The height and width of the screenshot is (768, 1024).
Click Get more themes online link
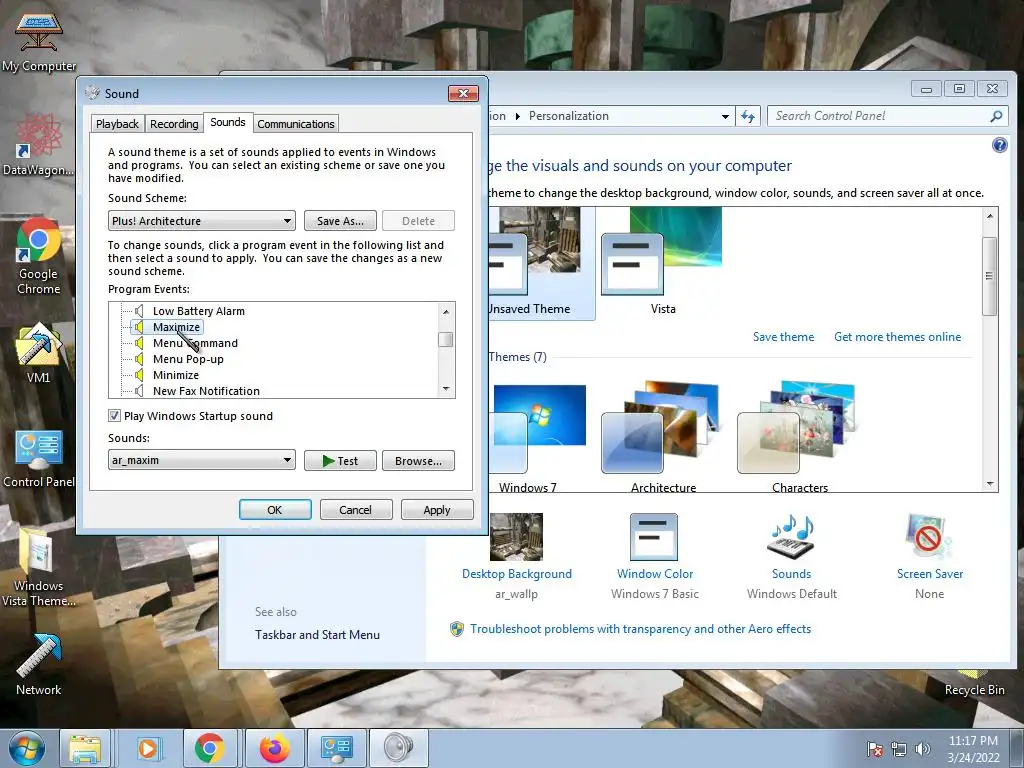(897, 337)
